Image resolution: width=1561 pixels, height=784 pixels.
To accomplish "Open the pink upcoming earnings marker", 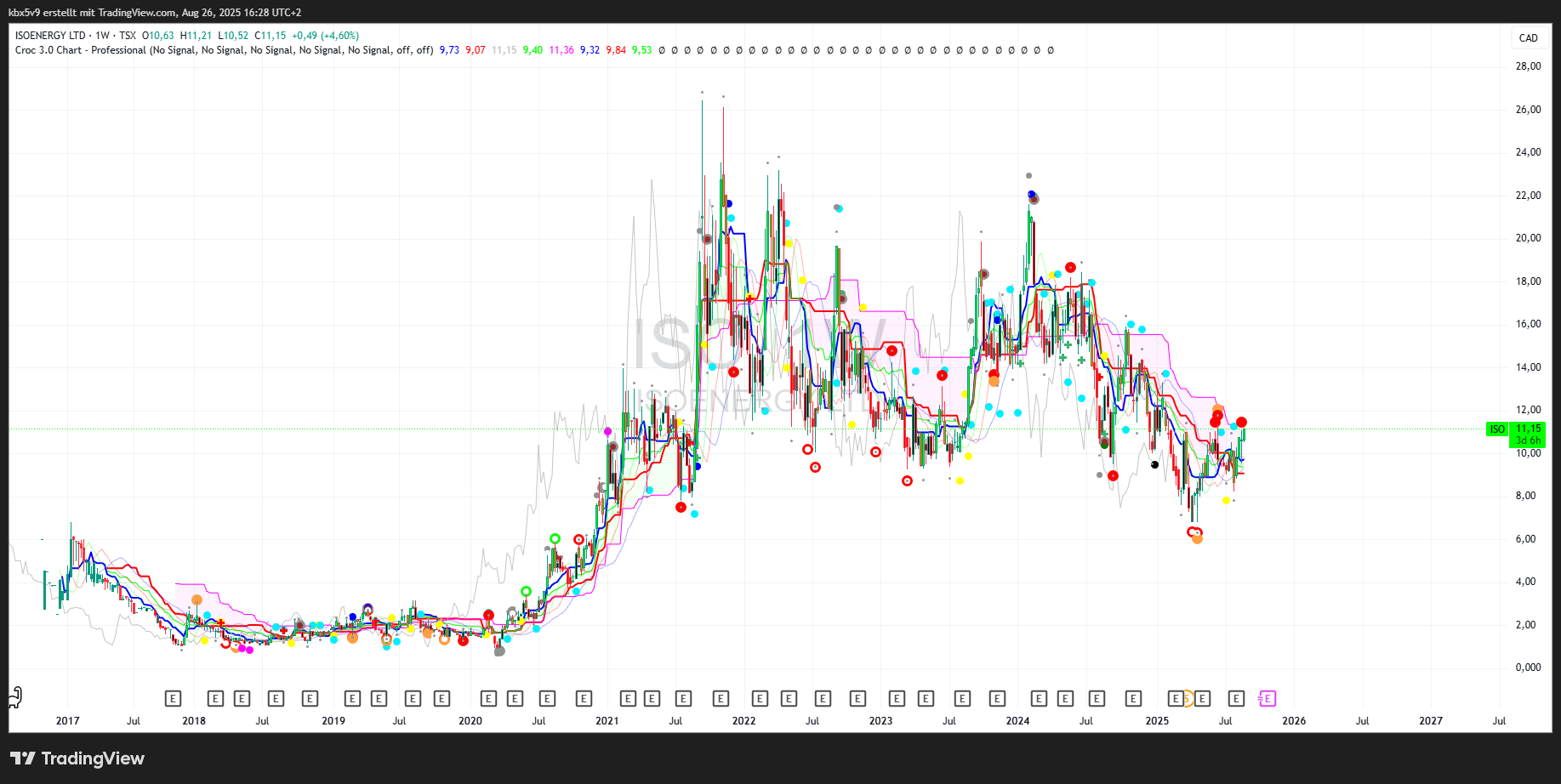I will 1267,699.
